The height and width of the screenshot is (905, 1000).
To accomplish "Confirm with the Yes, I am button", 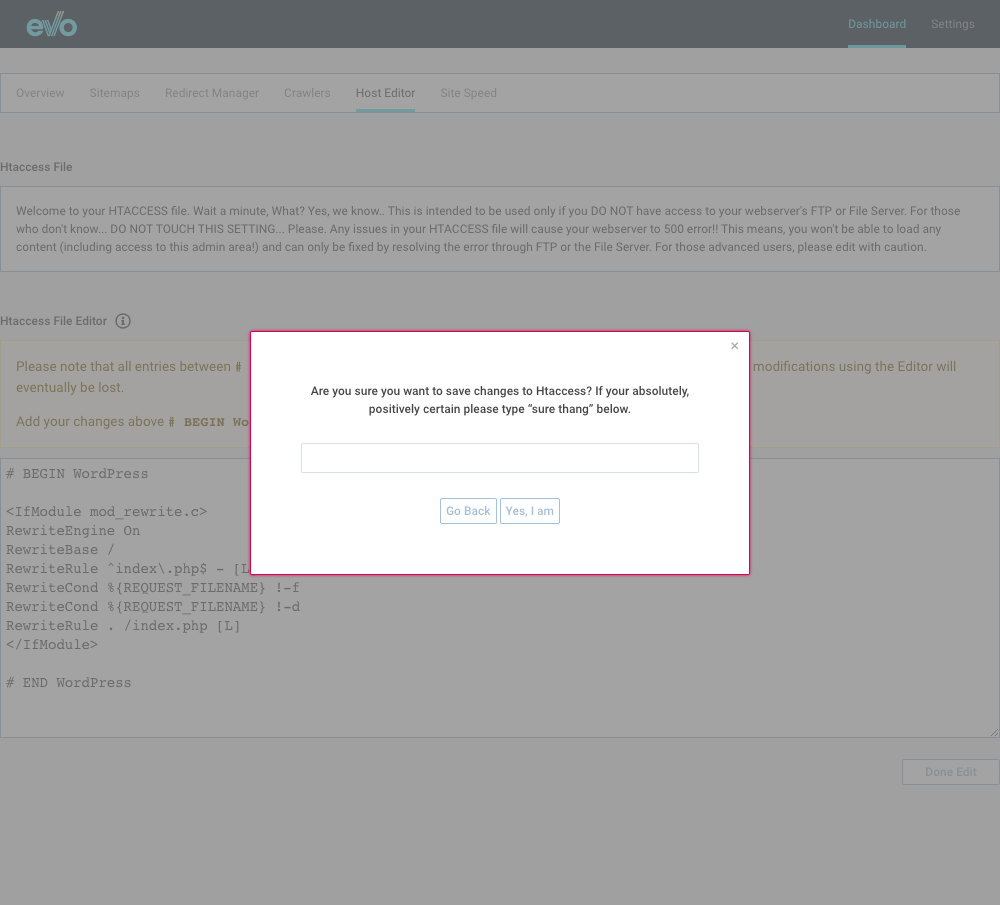I will [529, 511].
